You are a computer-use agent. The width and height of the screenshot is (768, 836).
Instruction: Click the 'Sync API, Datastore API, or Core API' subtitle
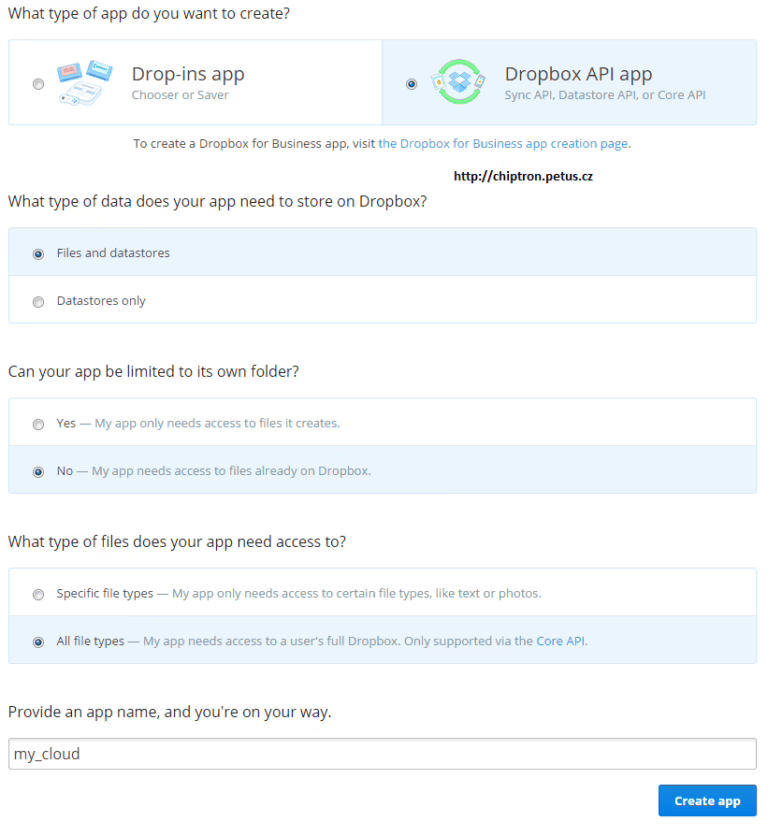(605, 95)
